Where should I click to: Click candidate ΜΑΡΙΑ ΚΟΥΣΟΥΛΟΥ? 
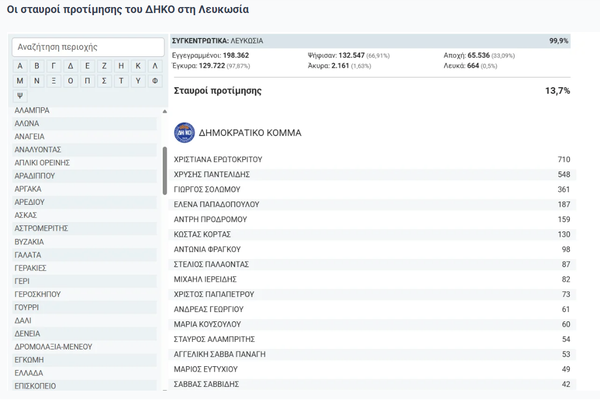tap(372, 324)
